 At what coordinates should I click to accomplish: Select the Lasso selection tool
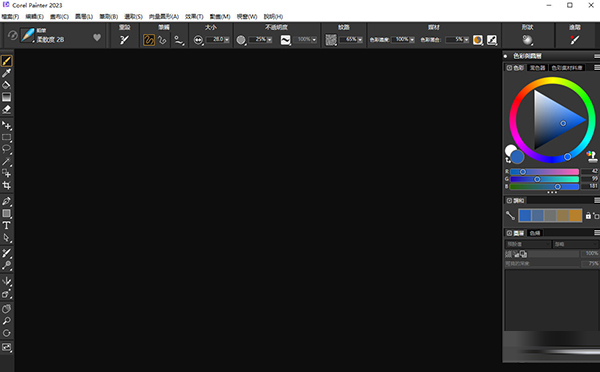(x=7, y=149)
